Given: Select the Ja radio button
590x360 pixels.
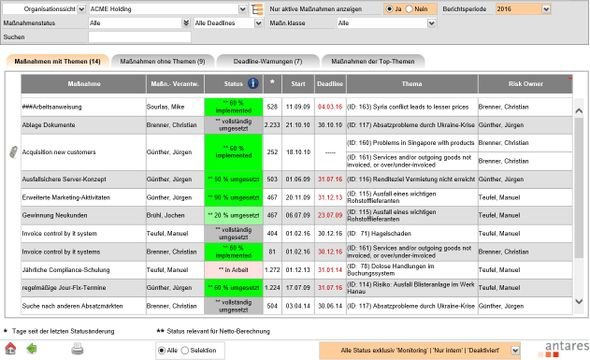Looking at the screenshot, I should [x=389, y=9].
